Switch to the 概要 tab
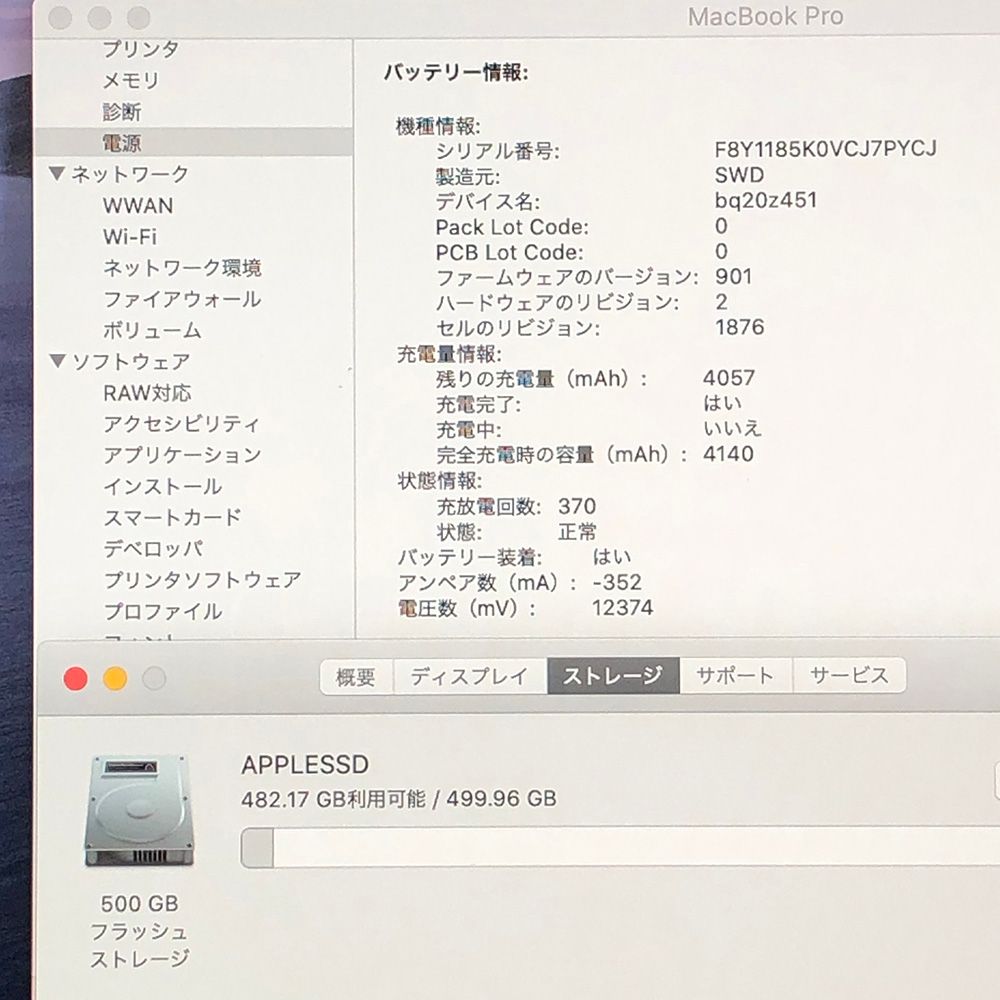Viewport: 1000px width, 1000px height. (x=356, y=676)
